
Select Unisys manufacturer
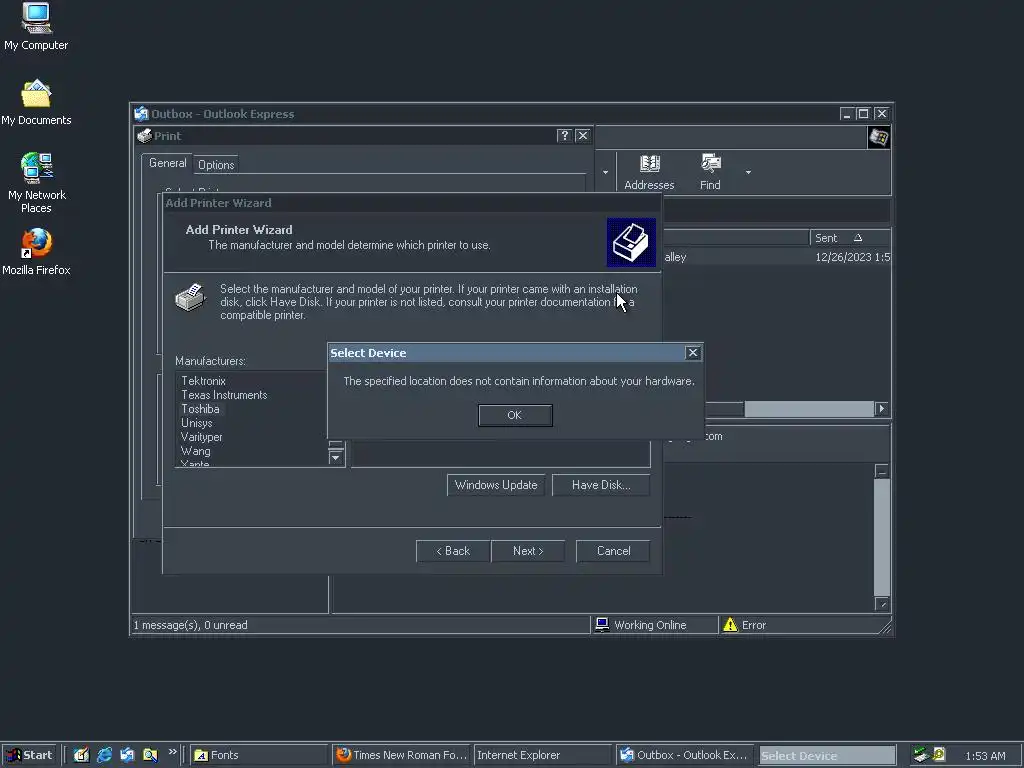197,423
